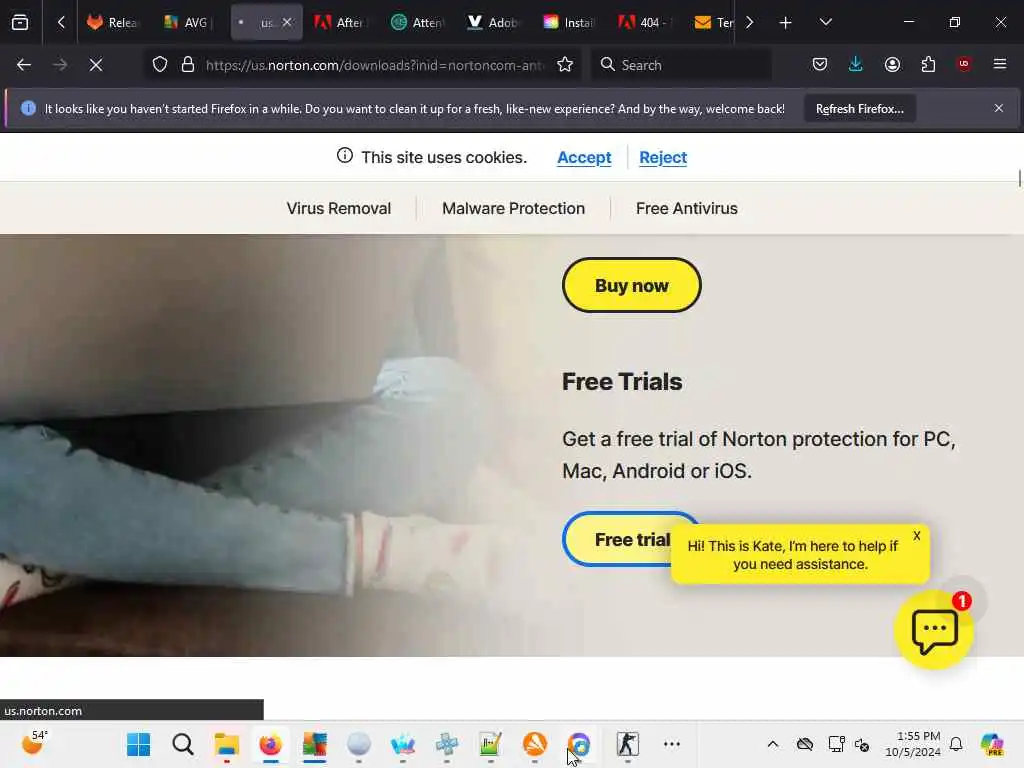Image resolution: width=1024 pixels, height=768 pixels.
Task: Click the Free trial button
Action: point(618,539)
